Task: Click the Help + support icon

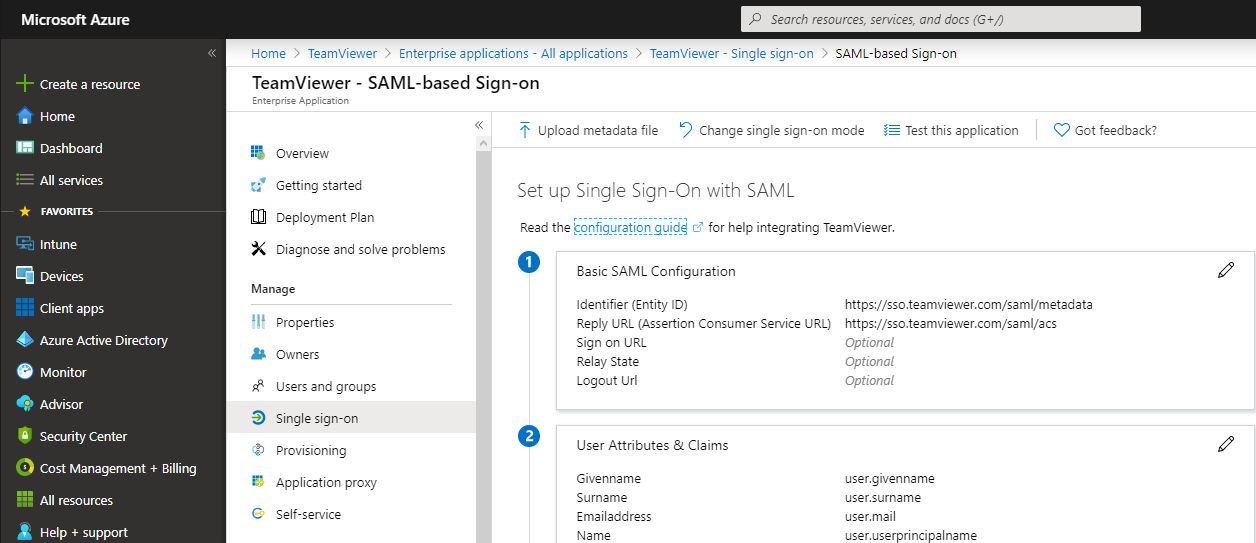Action: pyautogui.click(x=25, y=532)
